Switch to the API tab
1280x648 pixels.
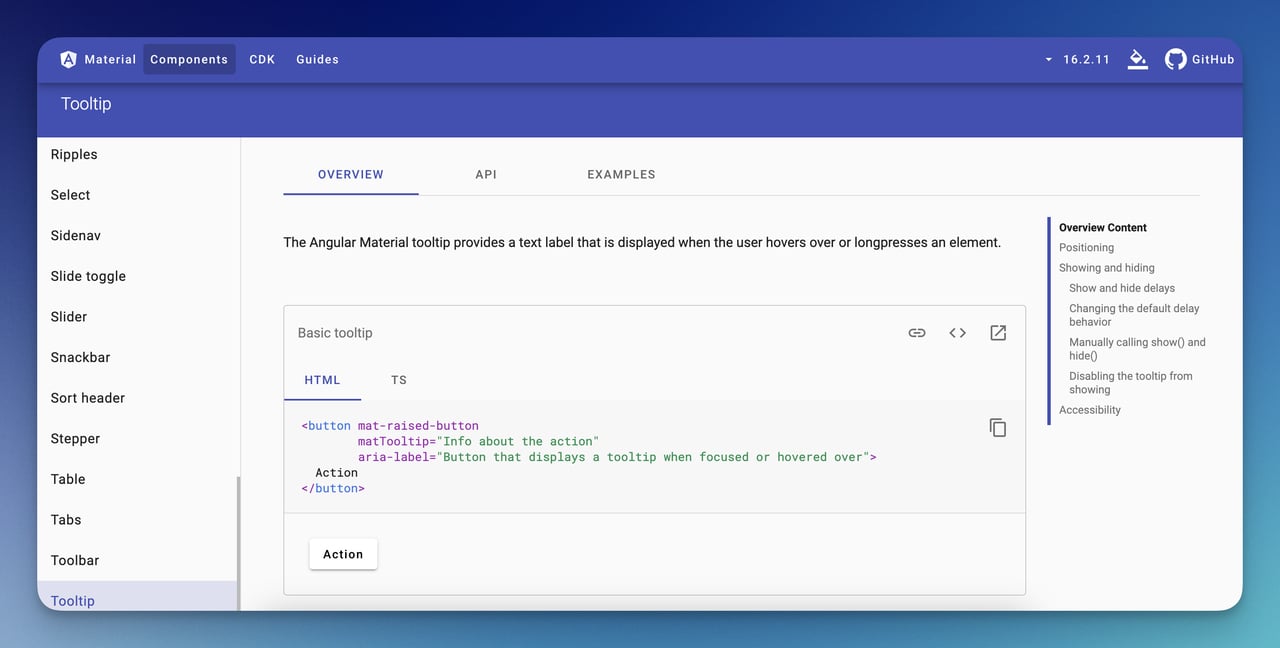click(x=486, y=174)
